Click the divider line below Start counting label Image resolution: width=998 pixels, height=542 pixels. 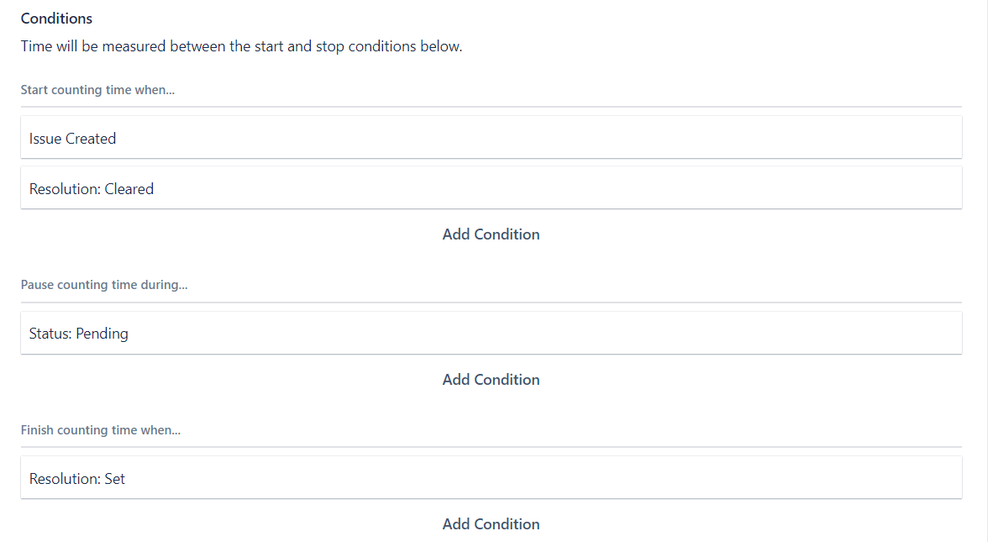pos(491,106)
